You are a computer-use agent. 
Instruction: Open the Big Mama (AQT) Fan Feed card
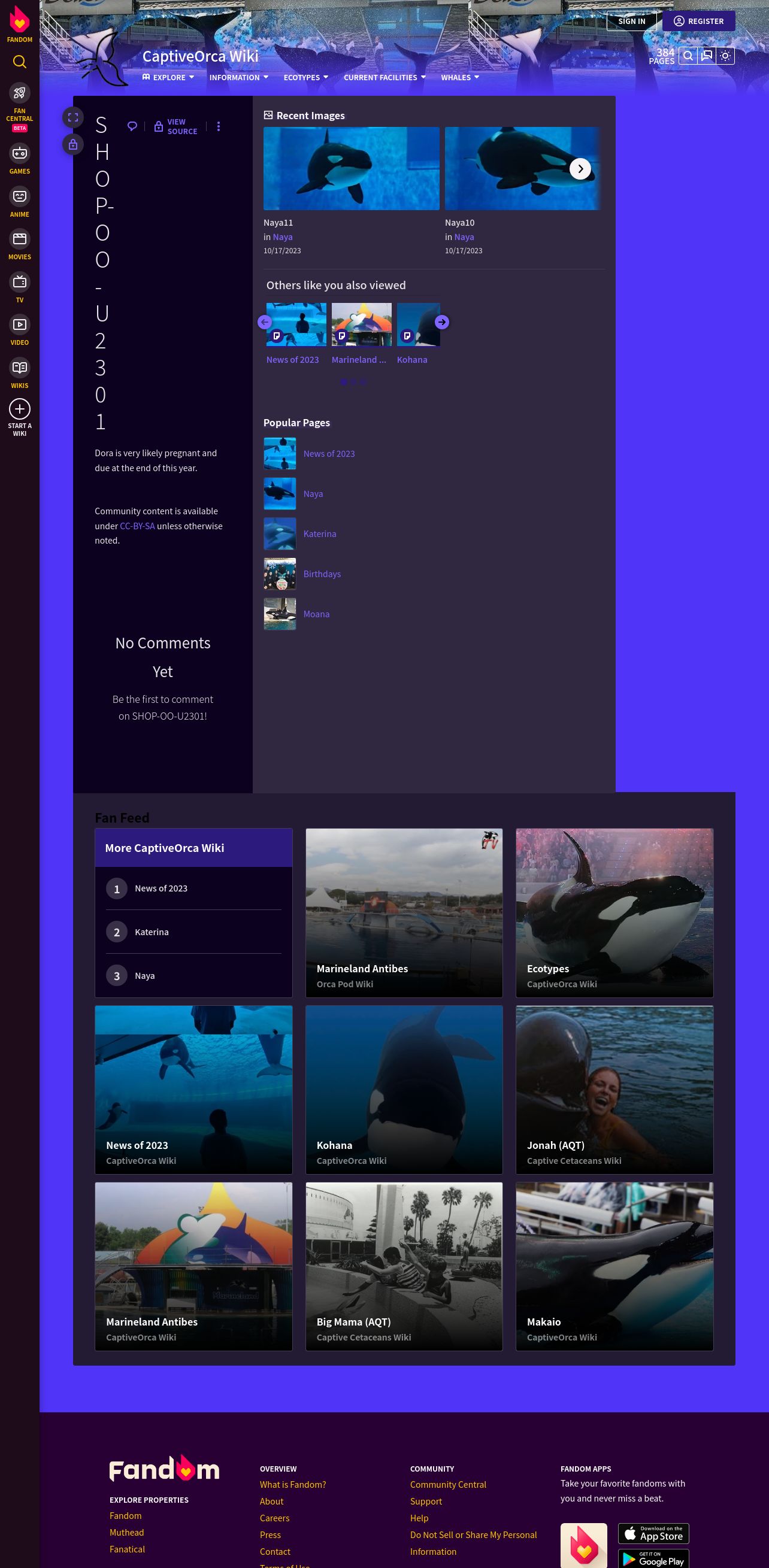404,1266
